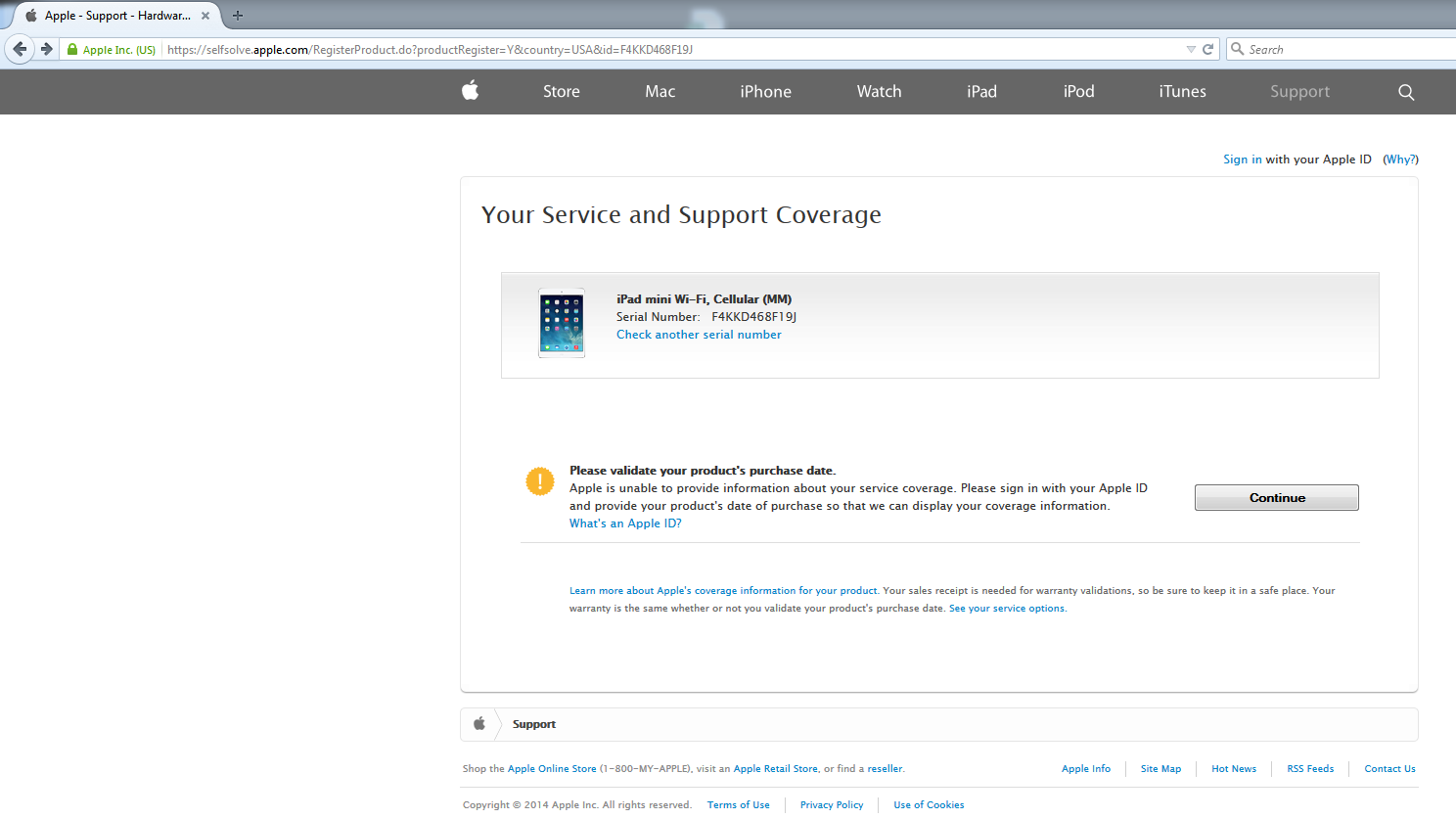This screenshot has height=819, width=1456.
Task: Click the reseller link
Action: coord(886,769)
